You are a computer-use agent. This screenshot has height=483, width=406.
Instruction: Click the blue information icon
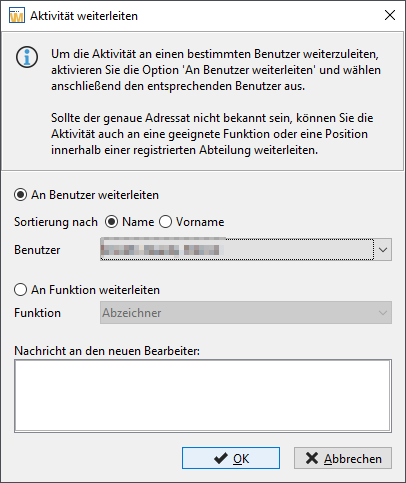27,57
